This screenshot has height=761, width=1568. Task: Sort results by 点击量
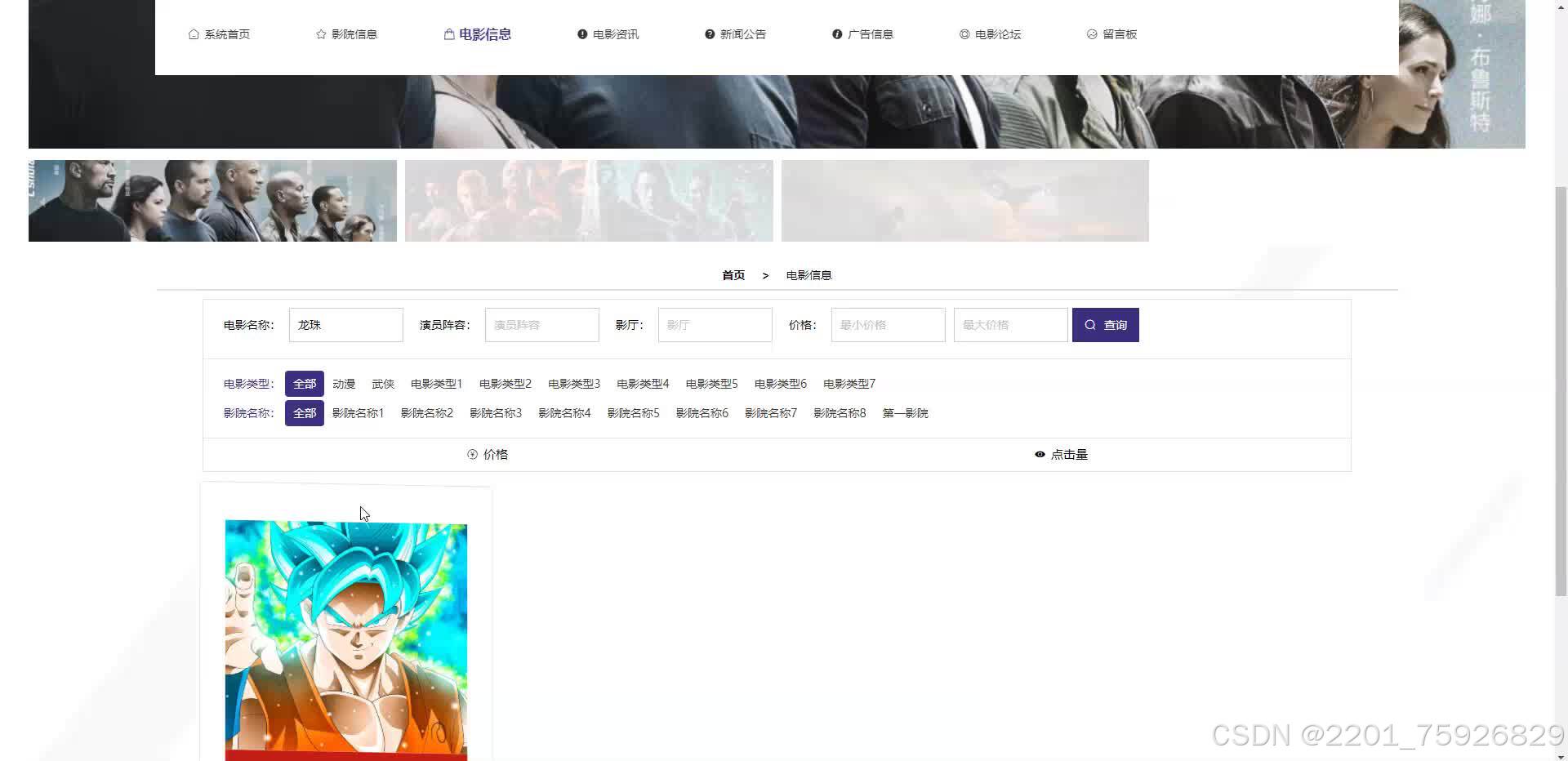[1062, 455]
